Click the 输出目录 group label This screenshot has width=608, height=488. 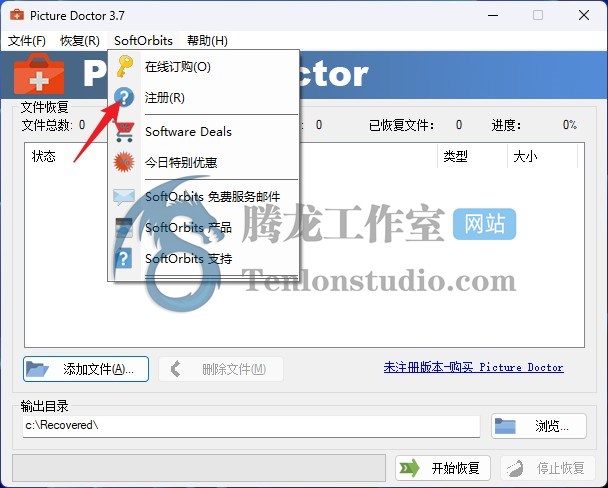pyautogui.click(x=45, y=406)
